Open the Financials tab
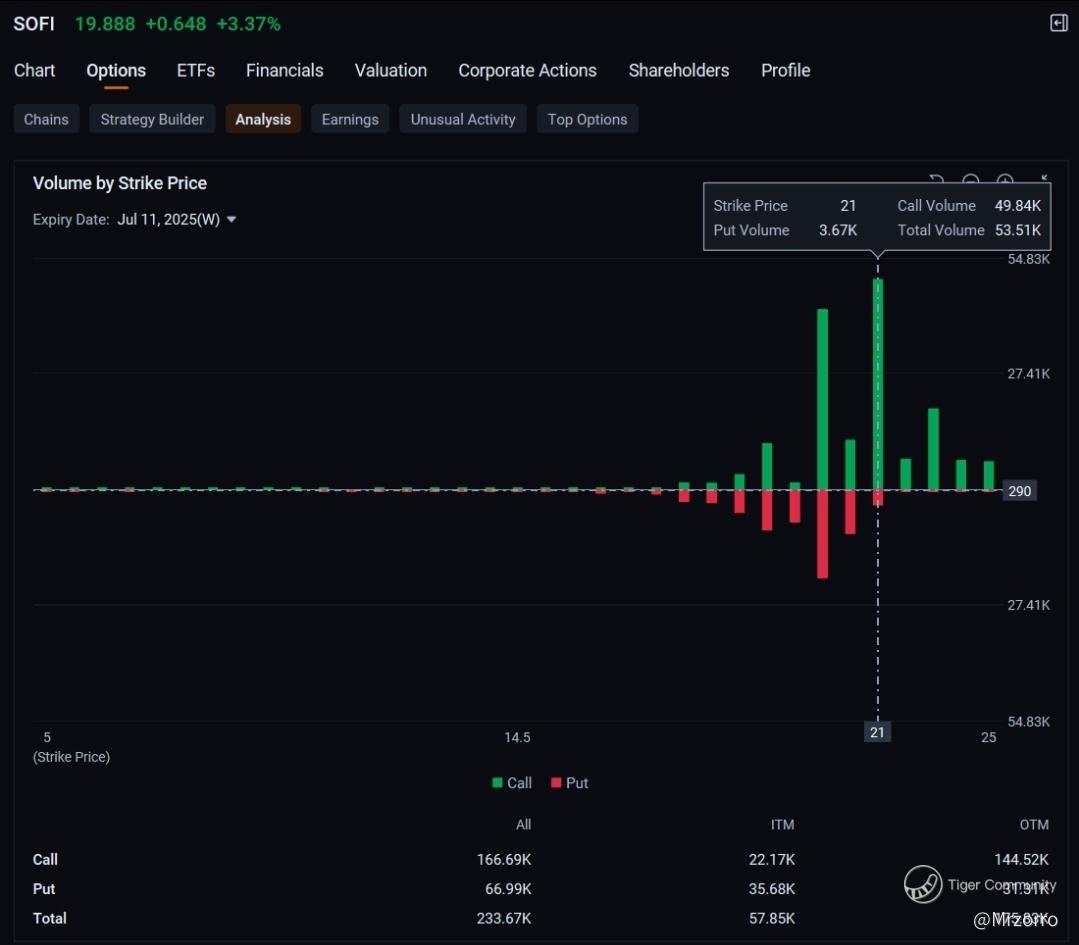The width and height of the screenshot is (1079, 945). click(284, 70)
